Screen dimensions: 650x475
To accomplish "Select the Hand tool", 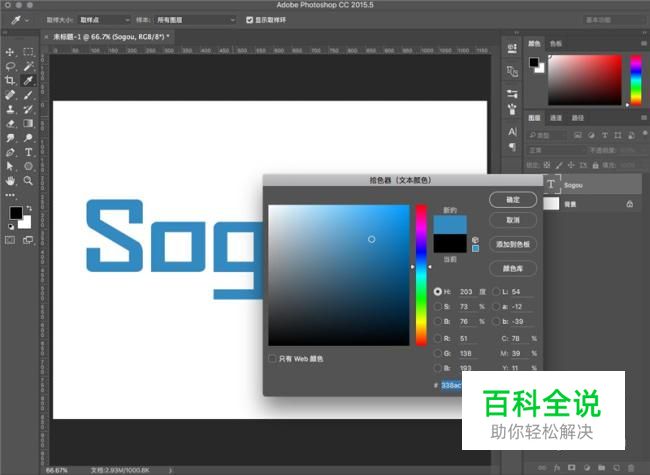I will click(x=10, y=180).
